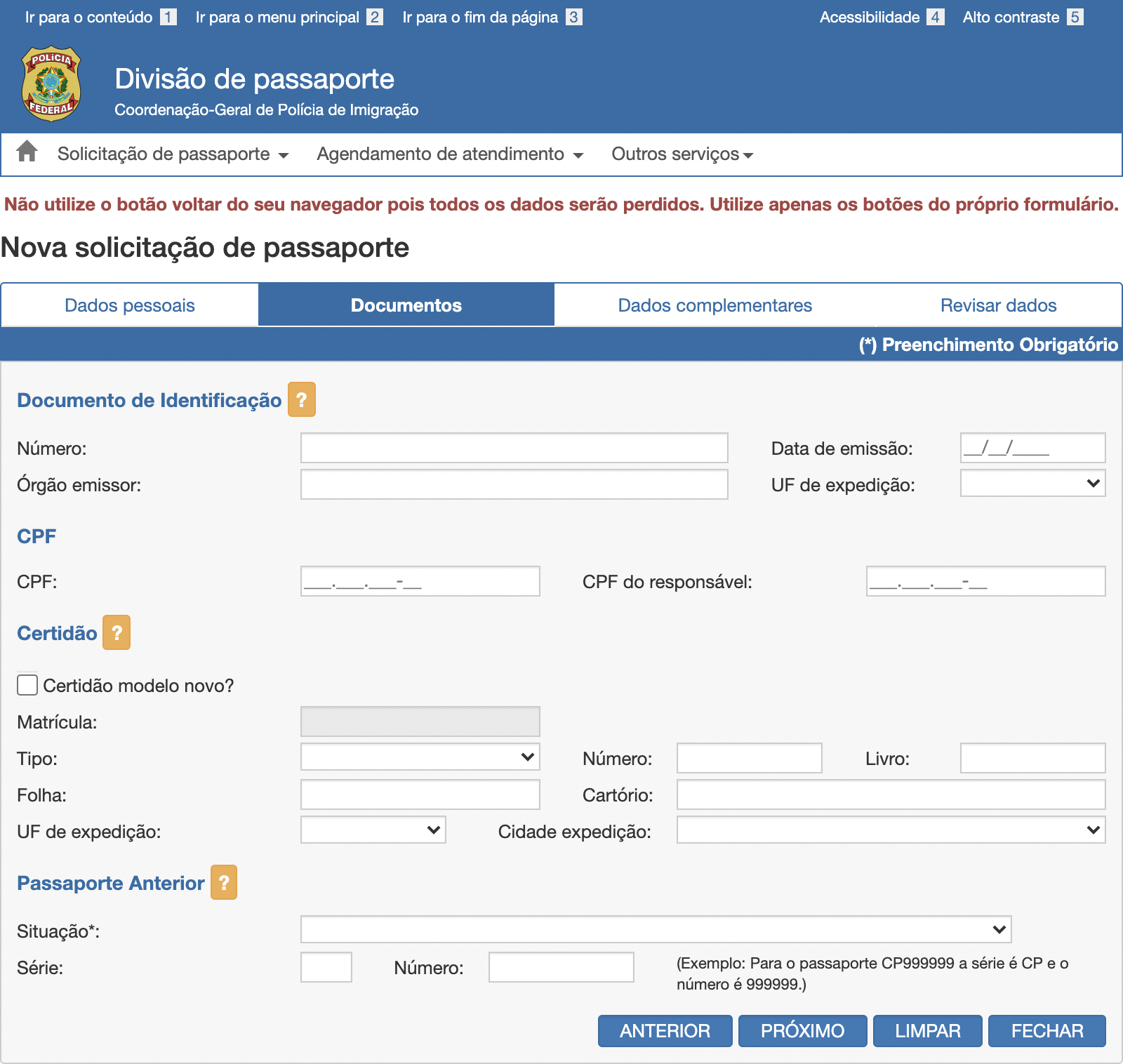Screen dimensions: 1123x1064
Task: Open help for Certidão
Action: 117,633
